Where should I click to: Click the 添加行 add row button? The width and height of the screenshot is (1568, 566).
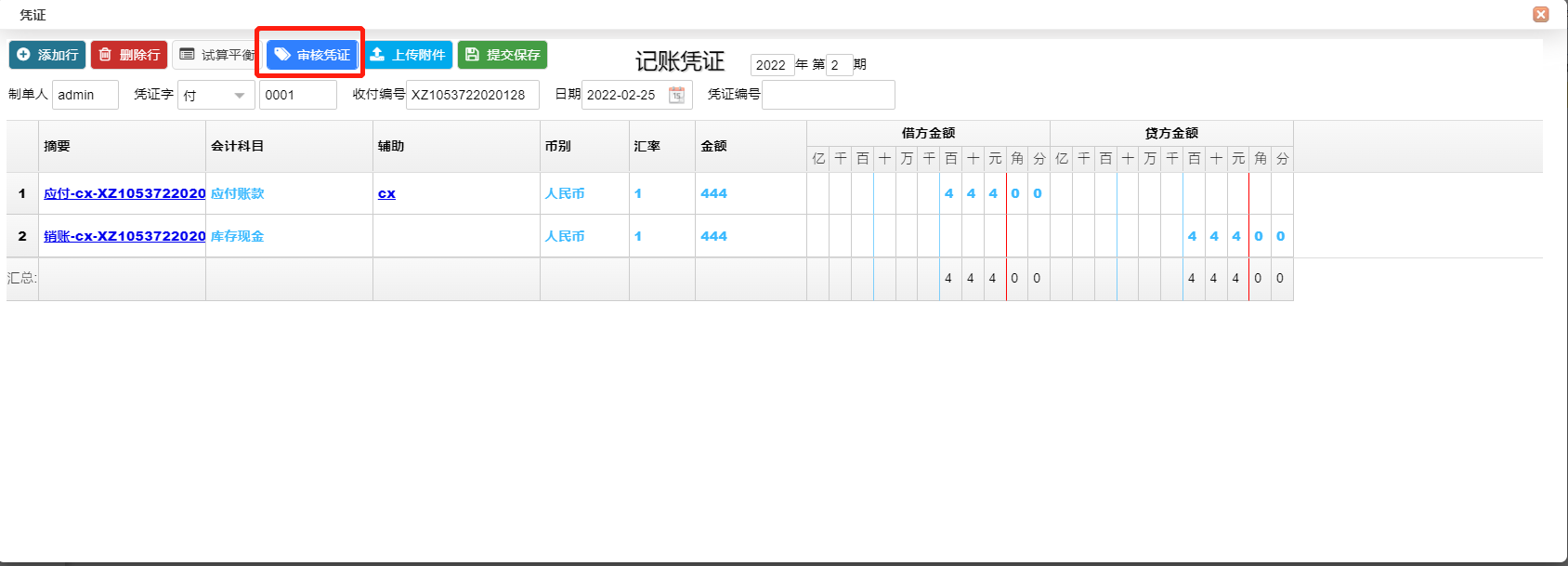pos(47,55)
